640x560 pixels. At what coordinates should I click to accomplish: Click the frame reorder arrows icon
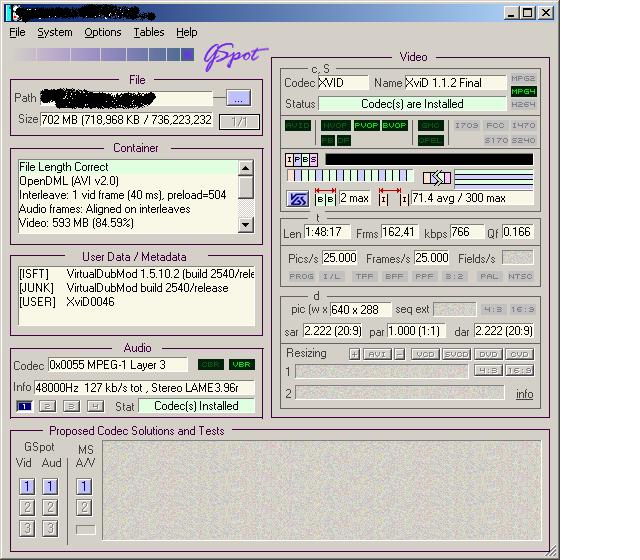[437, 178]
